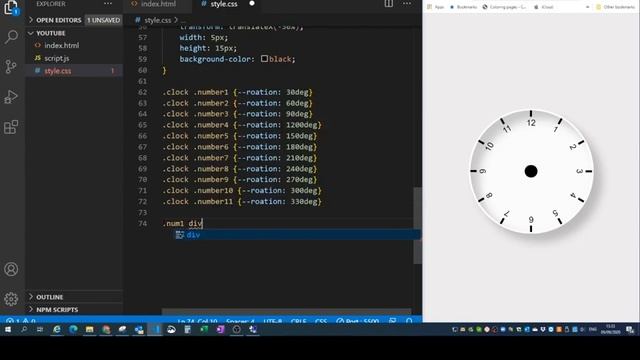This screenshot has width=640, height=360.
Task: Click the 1 UNSAVED badge
Action: click(104, 20)
